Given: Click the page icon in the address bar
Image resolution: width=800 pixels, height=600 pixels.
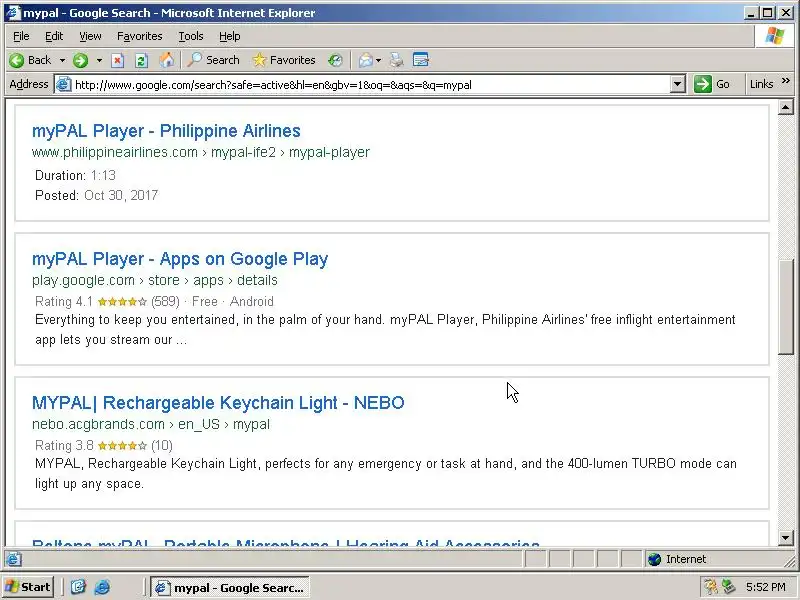Looking at the screenshot, I should tap(63, 84).
